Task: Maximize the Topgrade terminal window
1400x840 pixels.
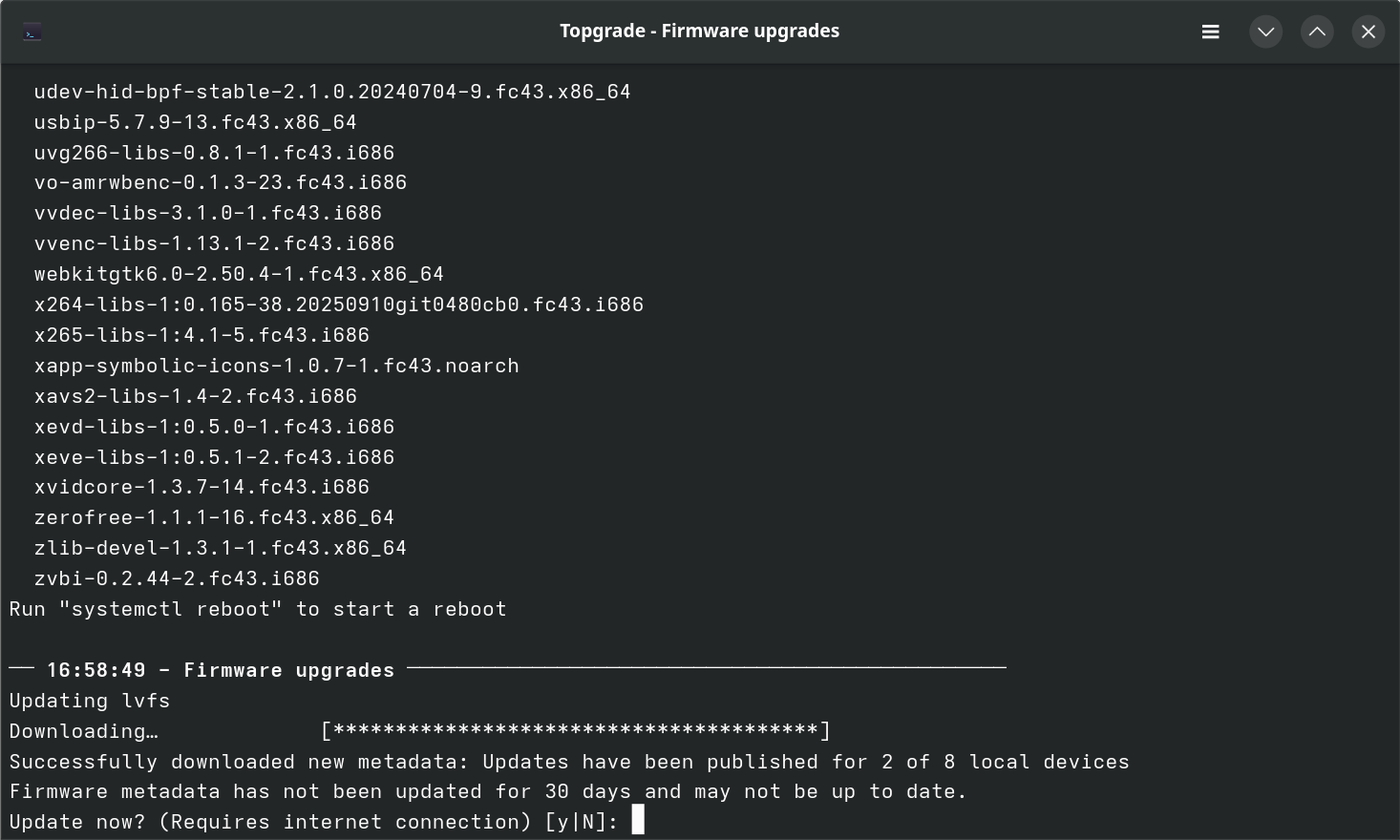Action: tap(1317, 31)
